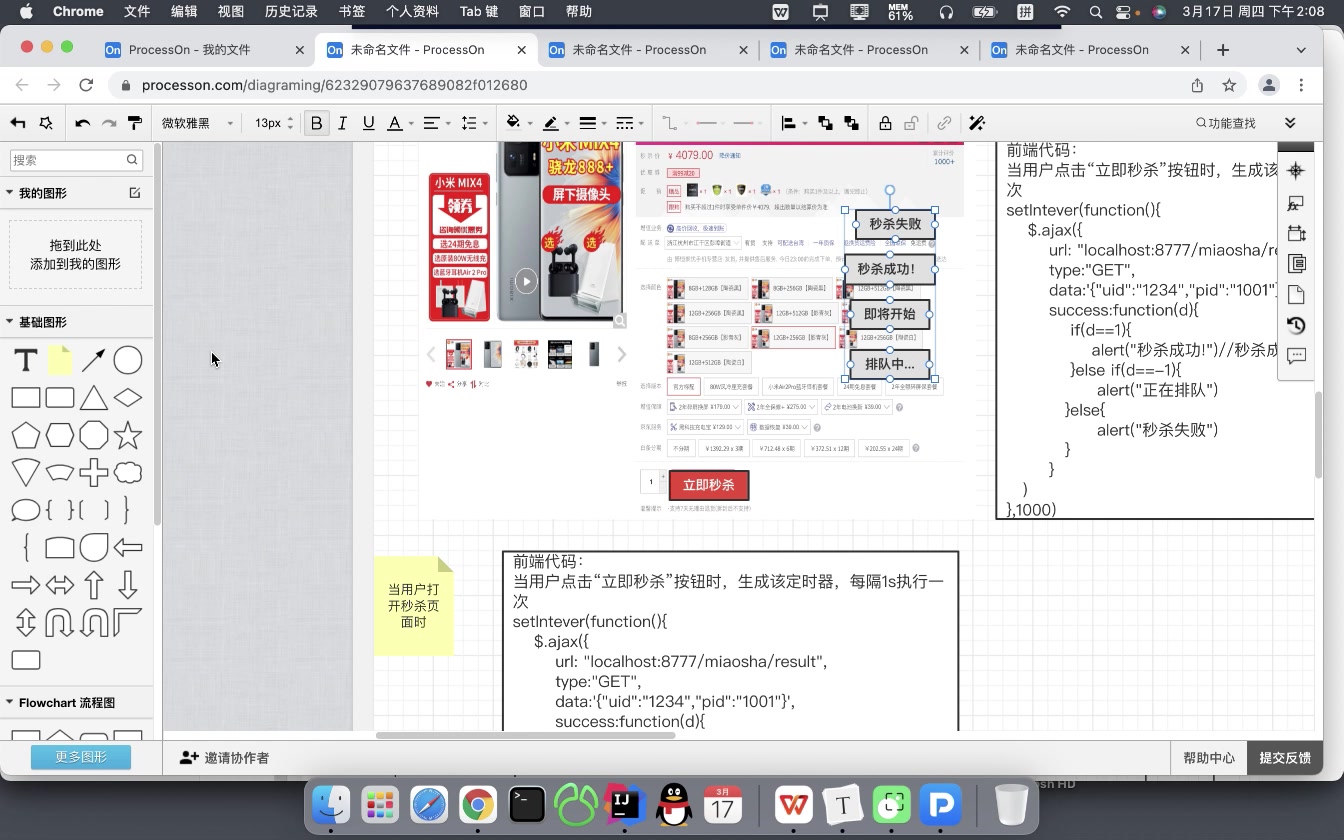Click the red 立即秒杀 button in diagram
This screenshot has width=1344, height=840.
[709, 485]
